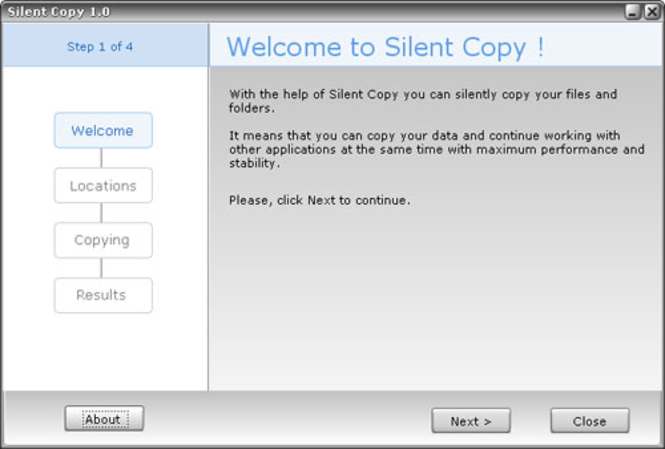Continue with the Next > button
The height and width of the screenshot is (449, 665).
click(471, 421)
